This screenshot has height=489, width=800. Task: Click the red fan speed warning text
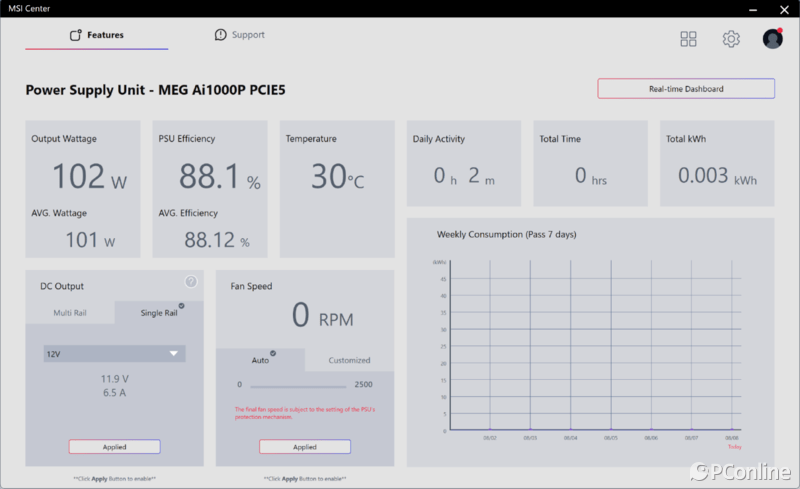tap(305, 413)
